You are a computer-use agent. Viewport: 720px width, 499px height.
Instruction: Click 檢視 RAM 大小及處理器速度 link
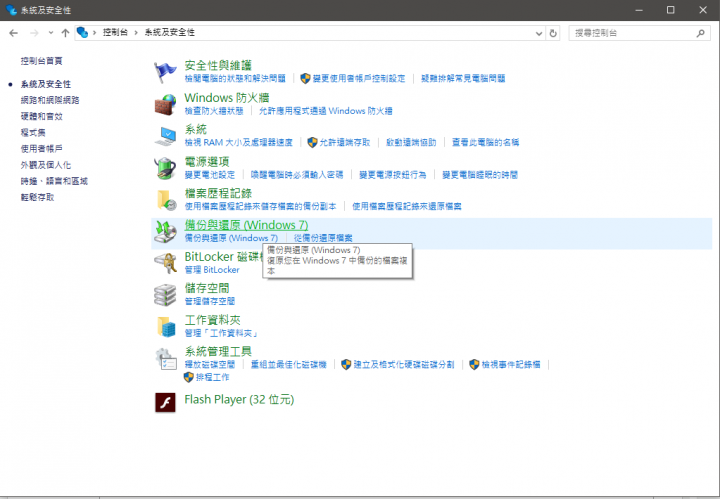click(x=238, y=142)
